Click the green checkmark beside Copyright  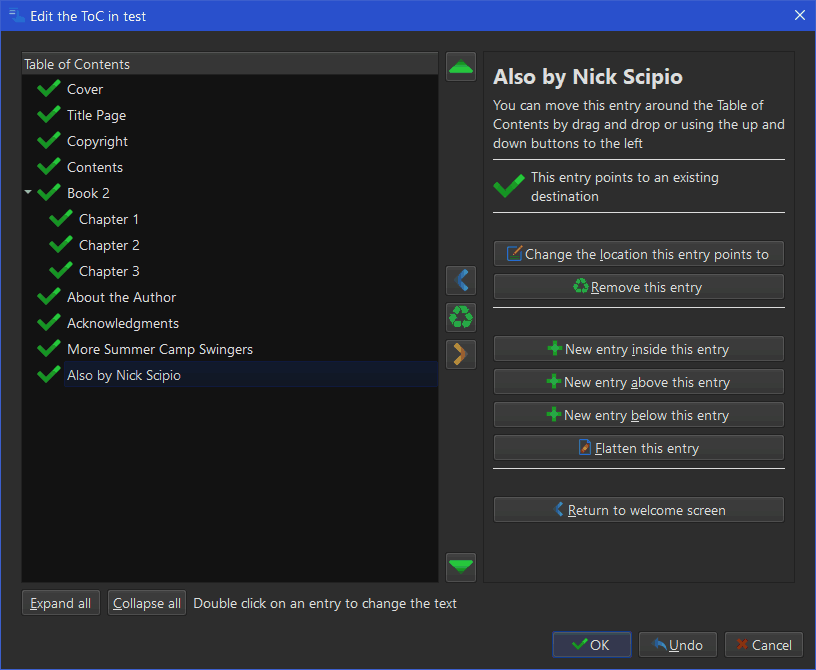pos(49,141)
